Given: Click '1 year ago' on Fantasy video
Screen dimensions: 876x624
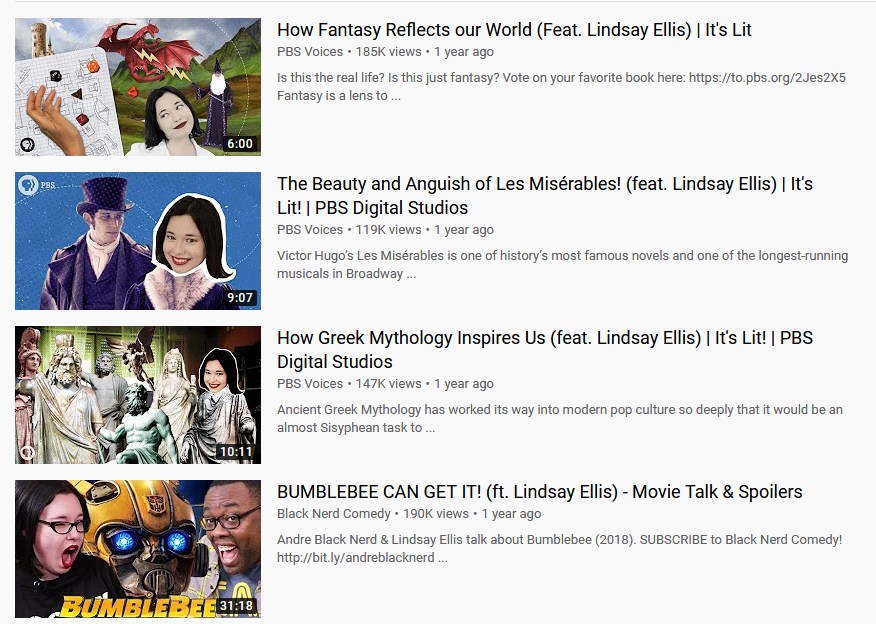Looking at the screenshot, I should pos(464,52).
